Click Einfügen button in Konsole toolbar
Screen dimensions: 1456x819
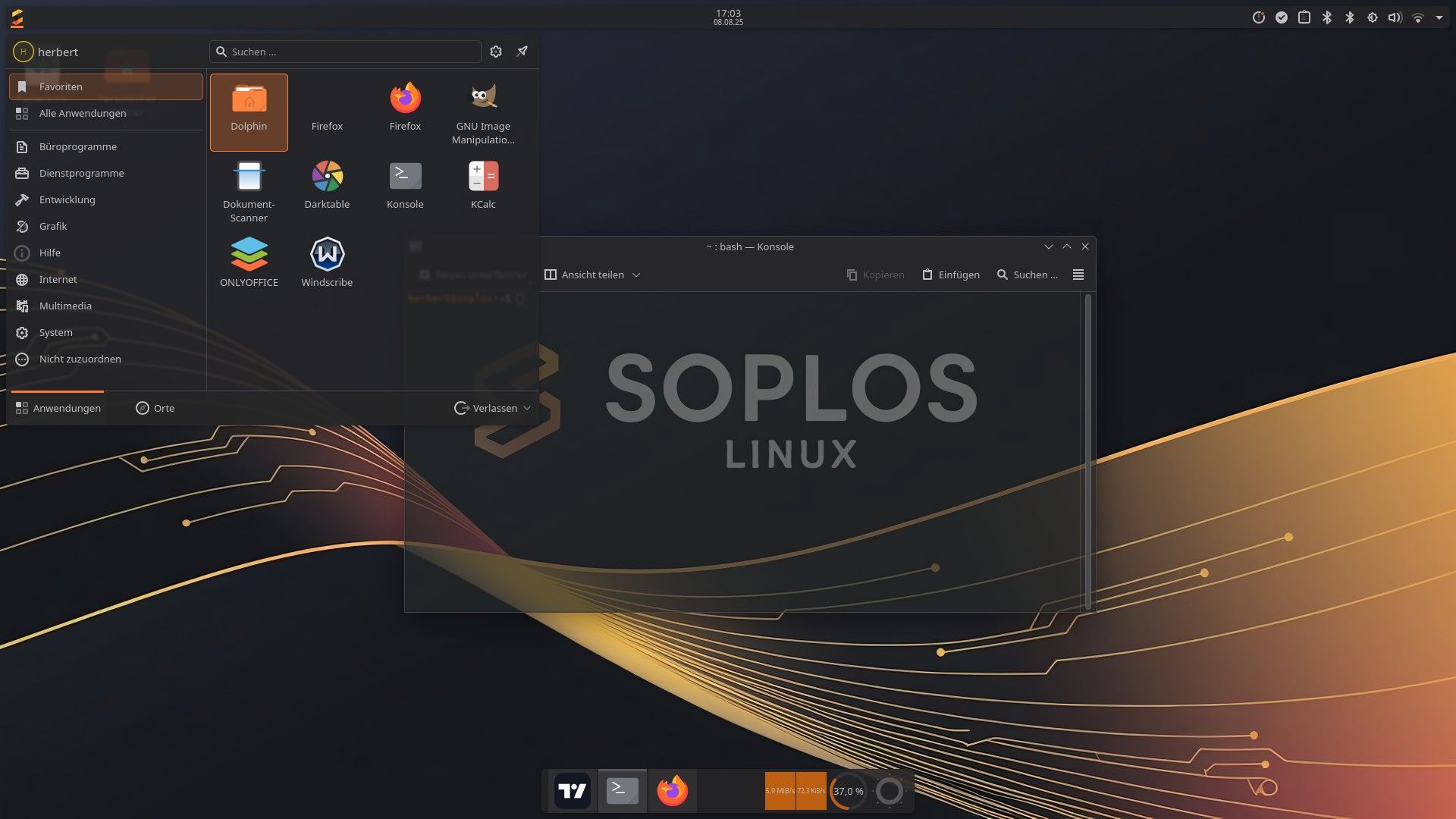click(x=951, y=275)
